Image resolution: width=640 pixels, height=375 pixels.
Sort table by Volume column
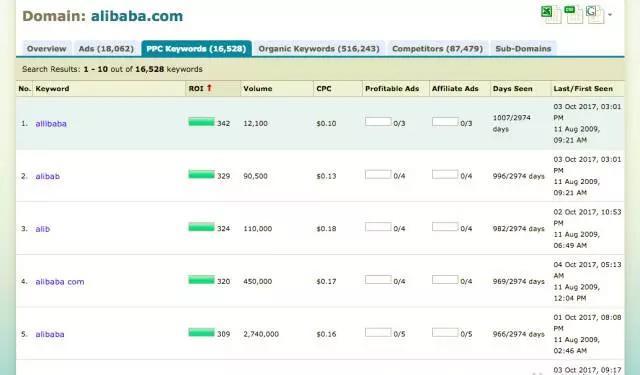258,89
